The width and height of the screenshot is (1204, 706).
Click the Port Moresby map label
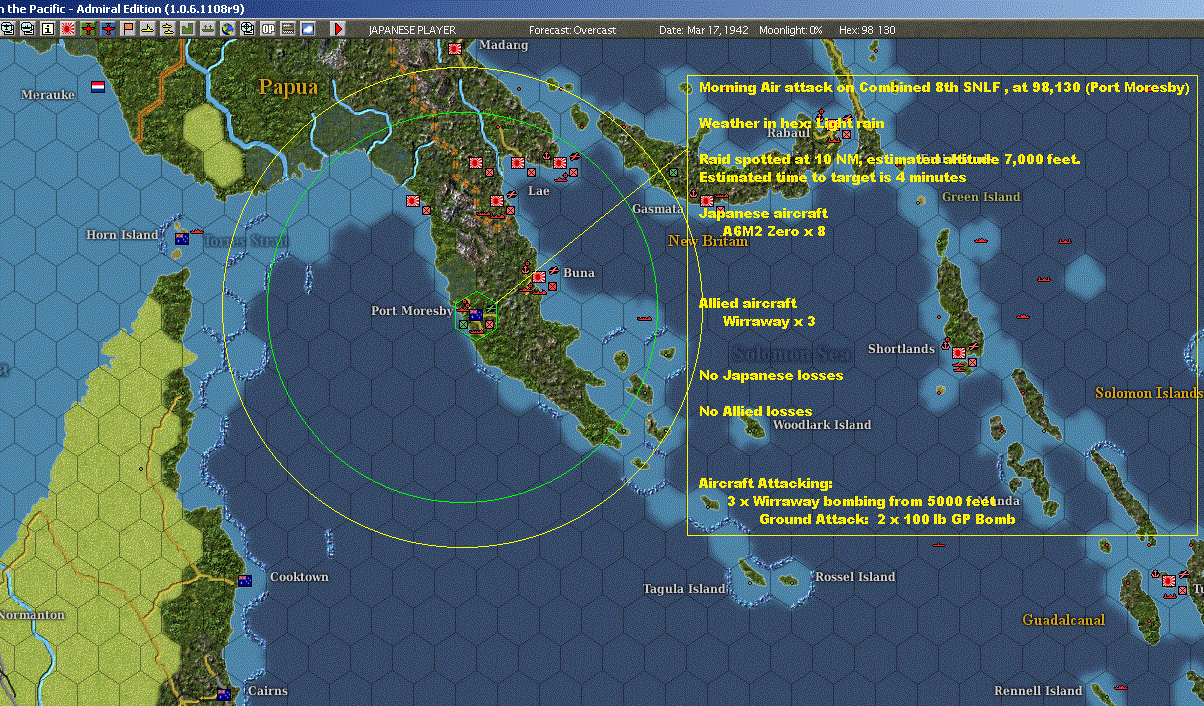(412, 311)
